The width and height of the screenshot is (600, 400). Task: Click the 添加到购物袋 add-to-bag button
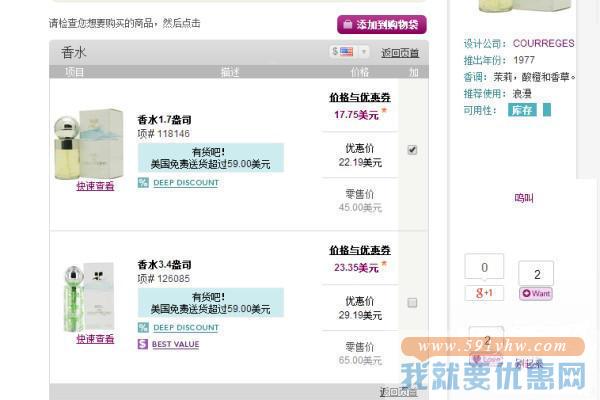[382, 24]
